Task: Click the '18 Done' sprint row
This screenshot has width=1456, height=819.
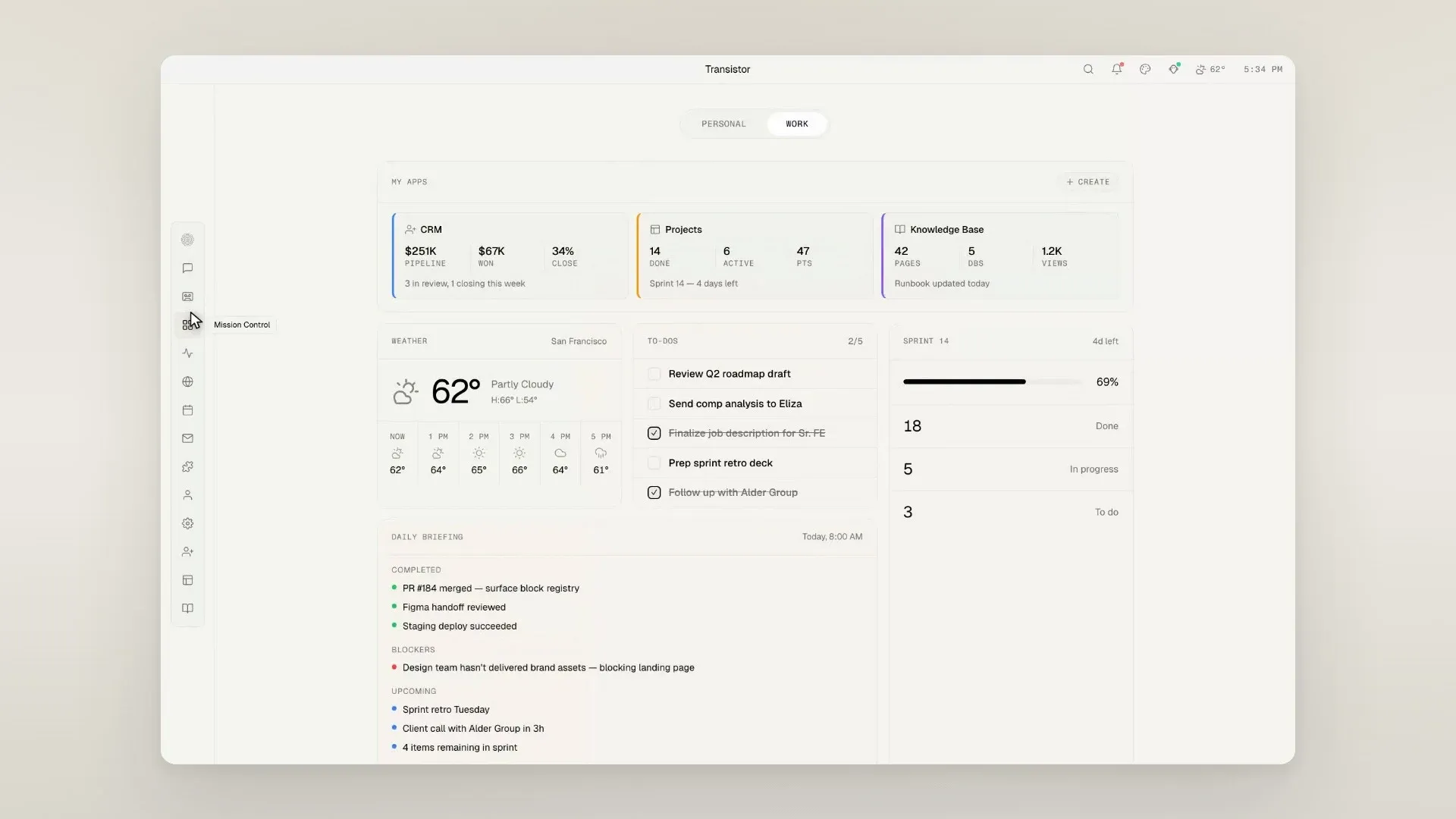Action: pyautogui.click(x=1011, y=426)
